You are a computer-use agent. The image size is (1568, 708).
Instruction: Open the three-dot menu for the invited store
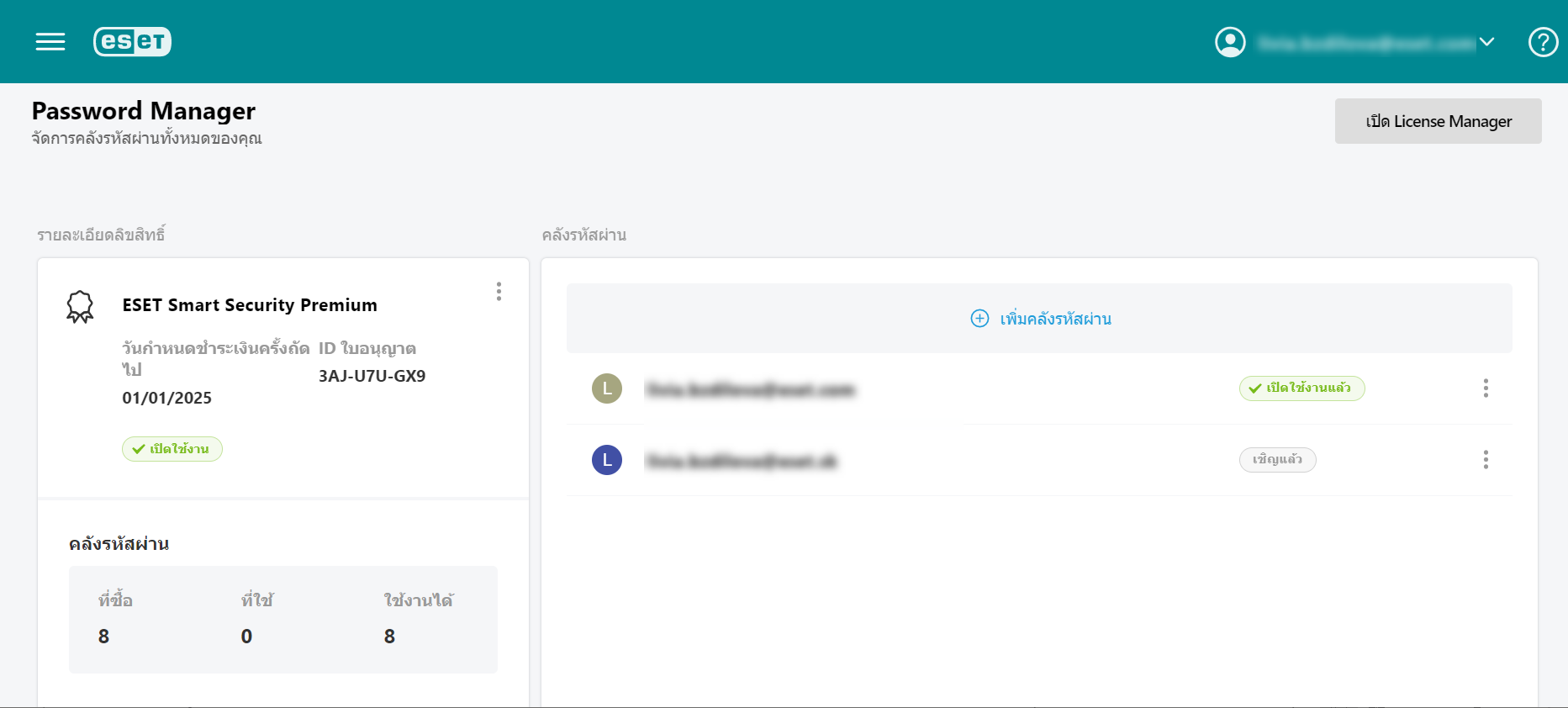pos(1486,459)
